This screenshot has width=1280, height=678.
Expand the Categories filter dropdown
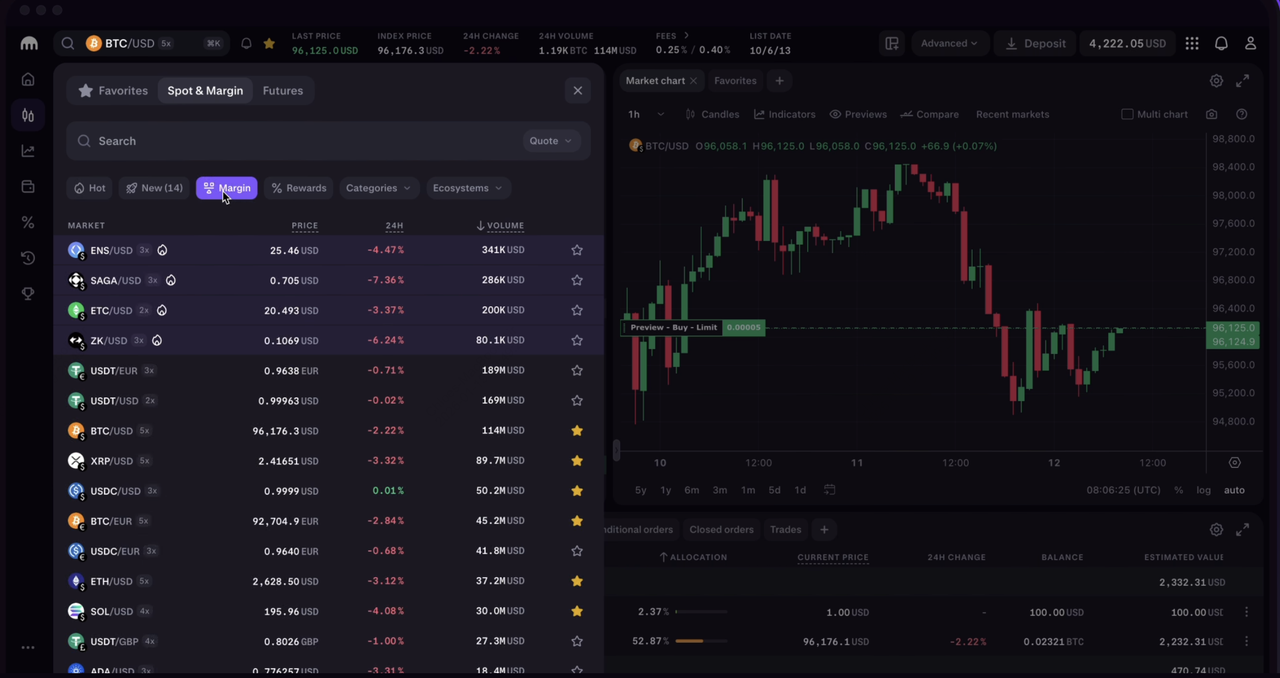[x=378, y=188]
